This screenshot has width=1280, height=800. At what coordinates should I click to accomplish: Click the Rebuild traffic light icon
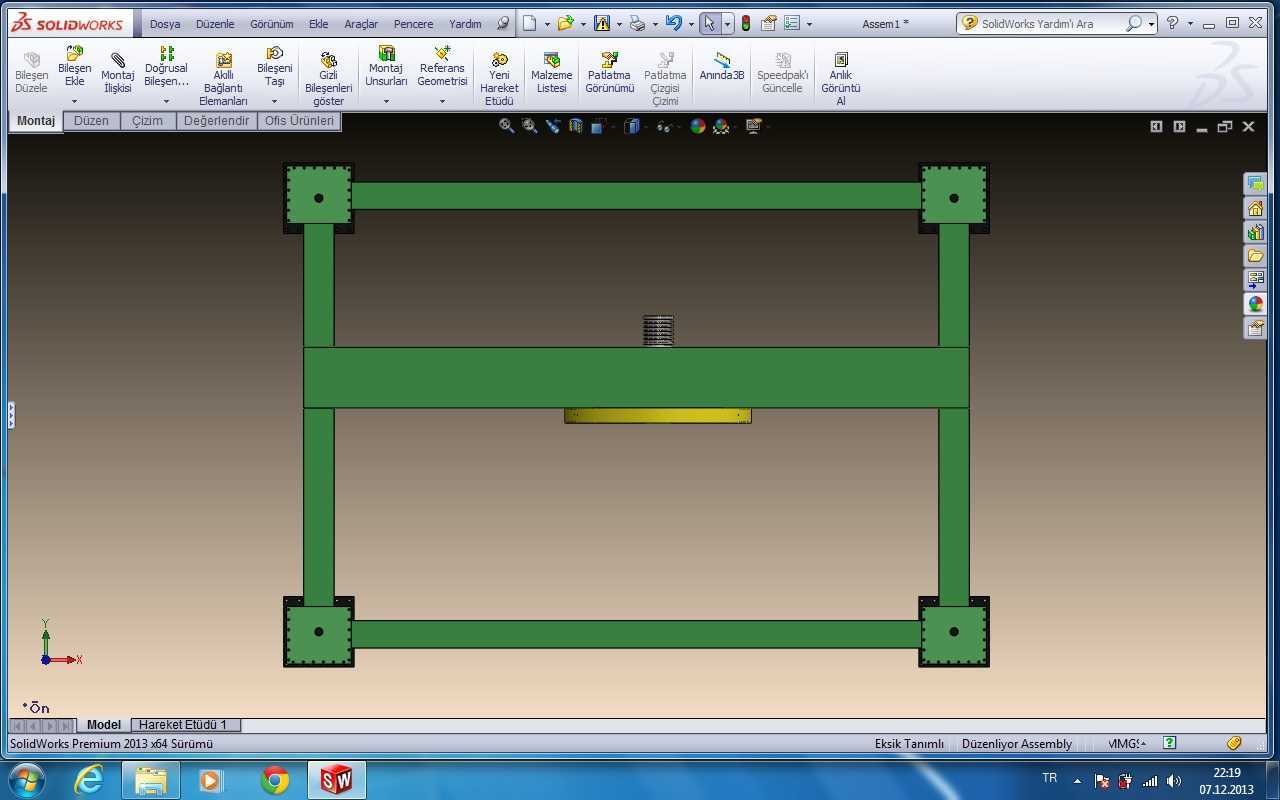coord(746,23)
